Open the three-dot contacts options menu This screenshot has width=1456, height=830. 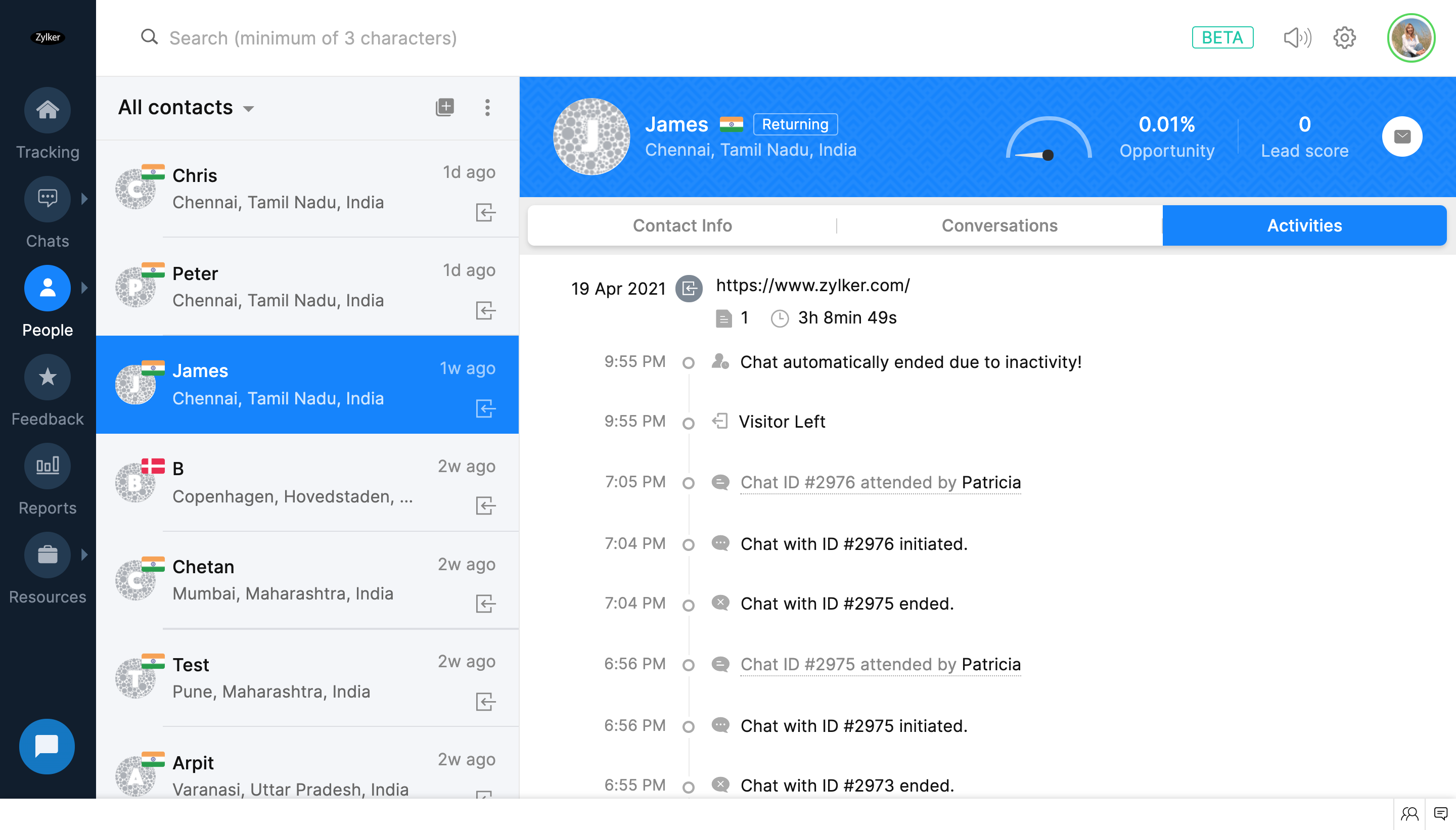487,107
